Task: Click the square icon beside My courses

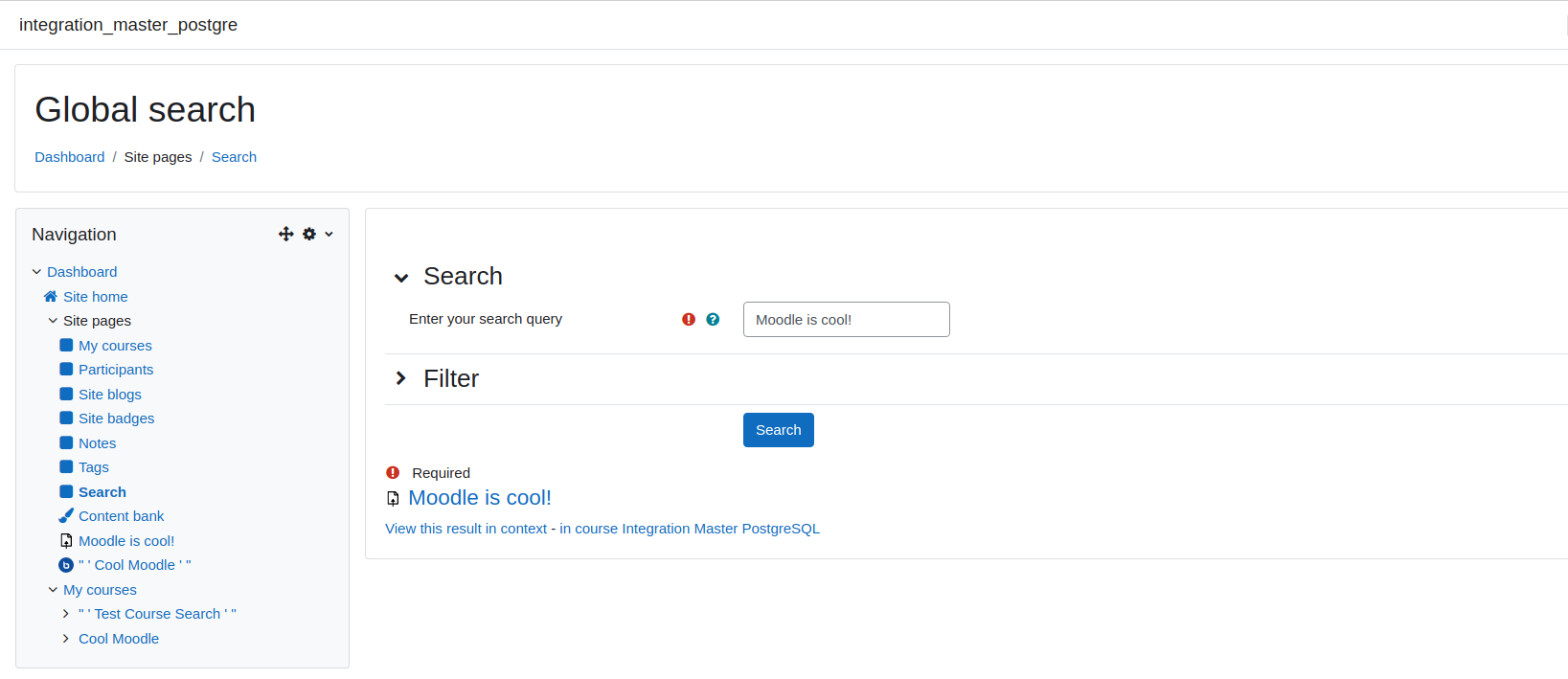Action: 66,345
